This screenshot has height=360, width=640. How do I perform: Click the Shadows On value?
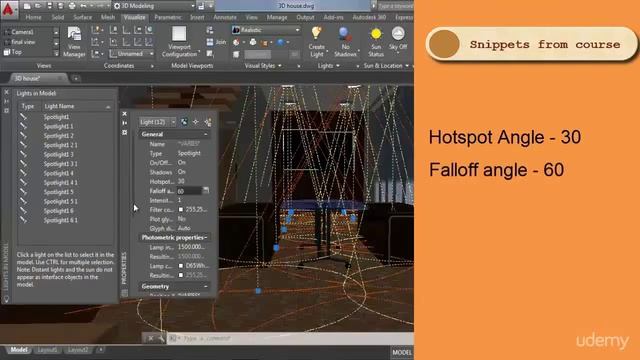182,172
